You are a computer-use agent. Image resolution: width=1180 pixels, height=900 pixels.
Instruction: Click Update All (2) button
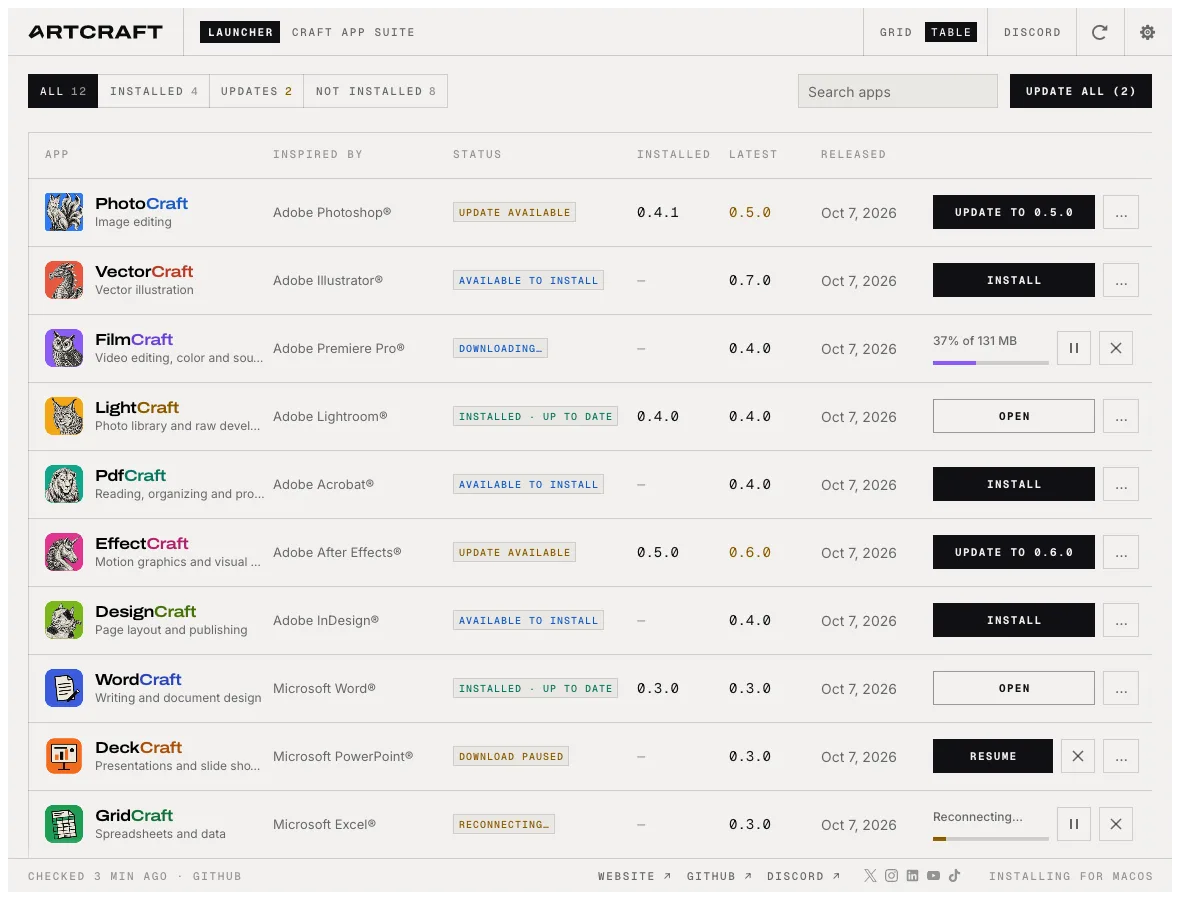(1081, 91)
